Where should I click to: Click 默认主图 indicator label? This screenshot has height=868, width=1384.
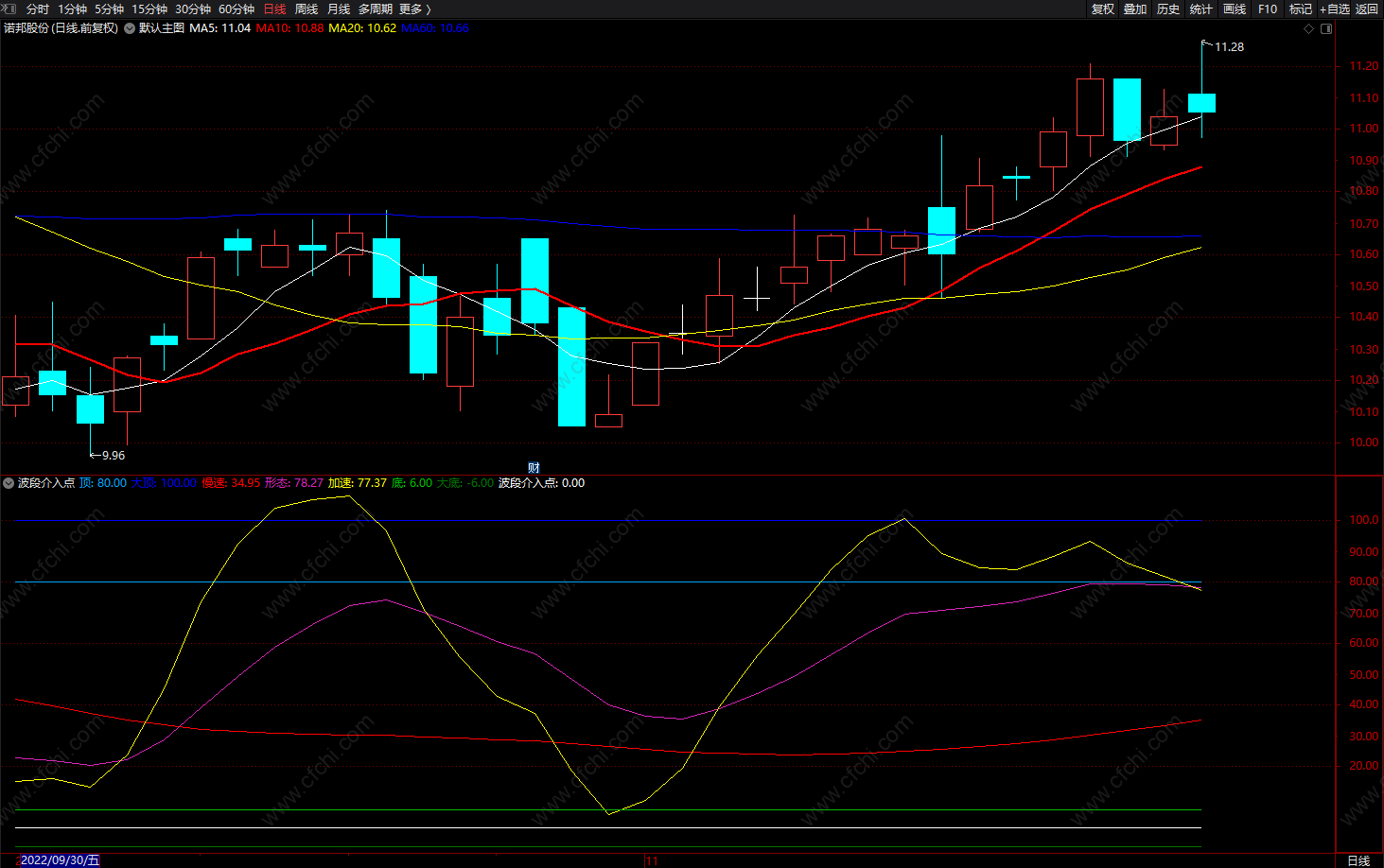162,28
